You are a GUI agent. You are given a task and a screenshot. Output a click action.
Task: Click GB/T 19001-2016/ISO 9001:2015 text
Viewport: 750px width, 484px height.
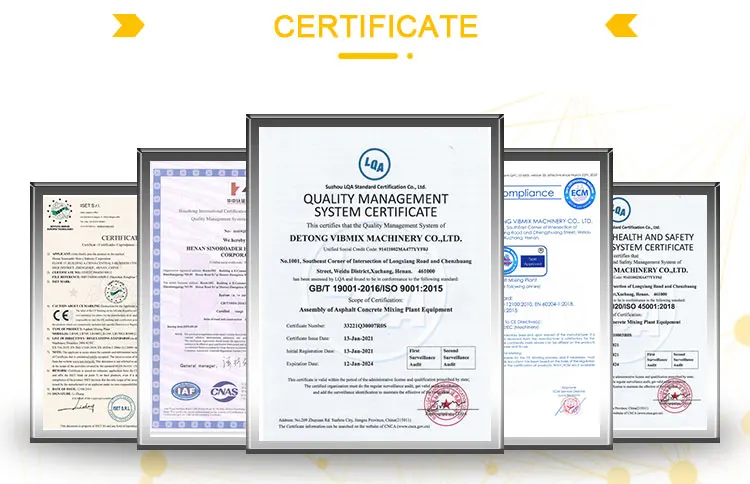376,288
